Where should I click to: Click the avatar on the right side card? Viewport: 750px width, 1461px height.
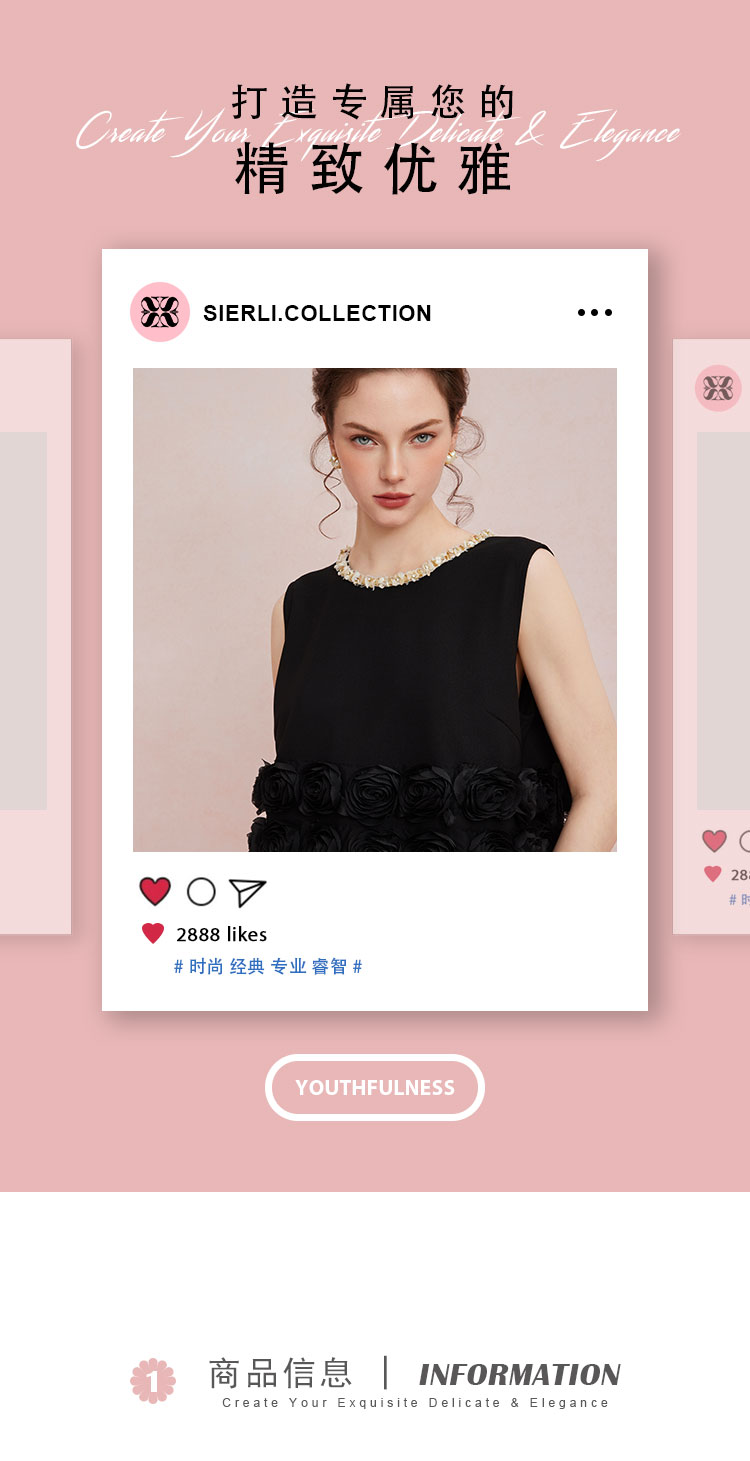(719, 388)
